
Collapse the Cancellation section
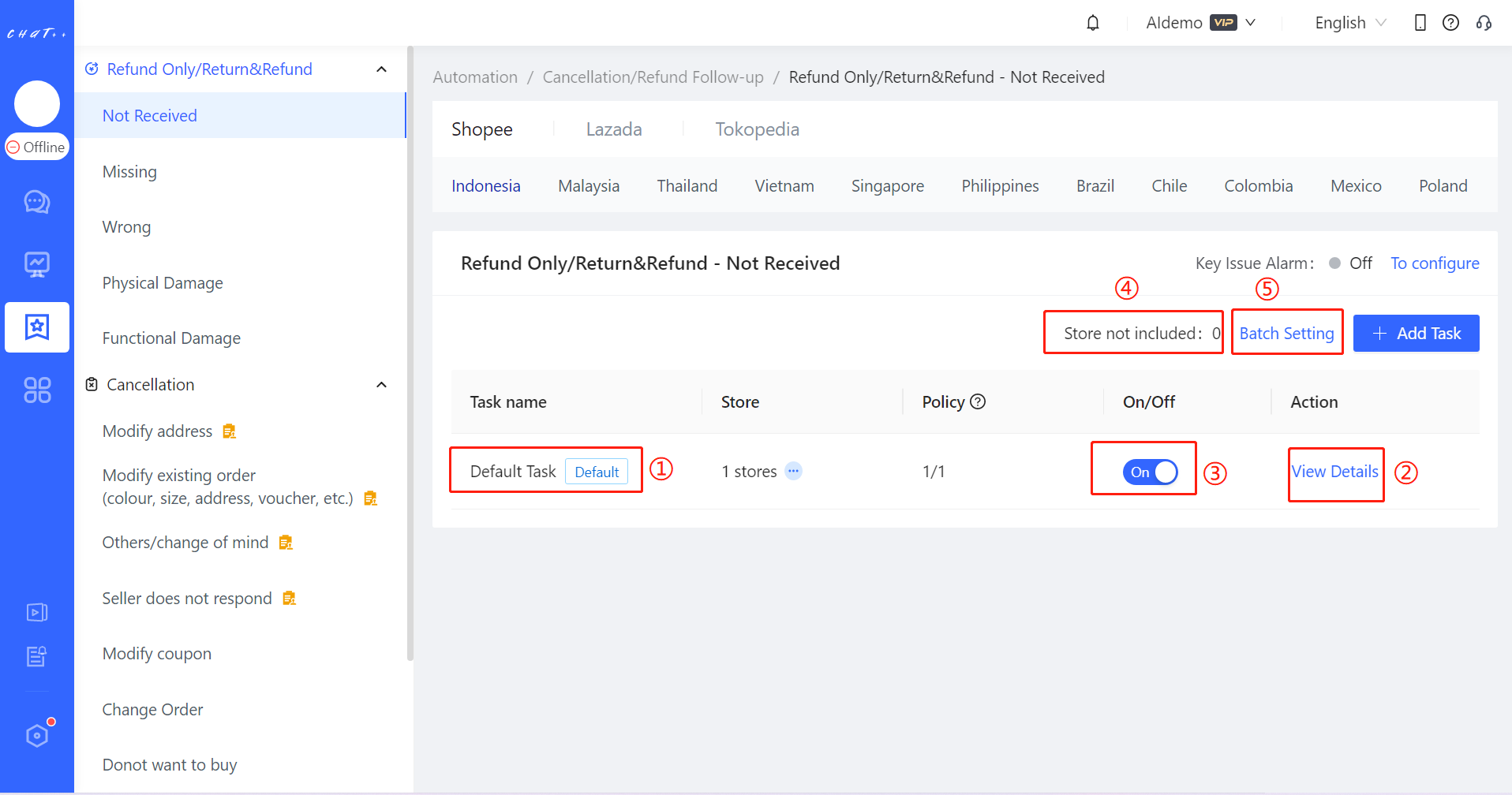click(381, 385)
